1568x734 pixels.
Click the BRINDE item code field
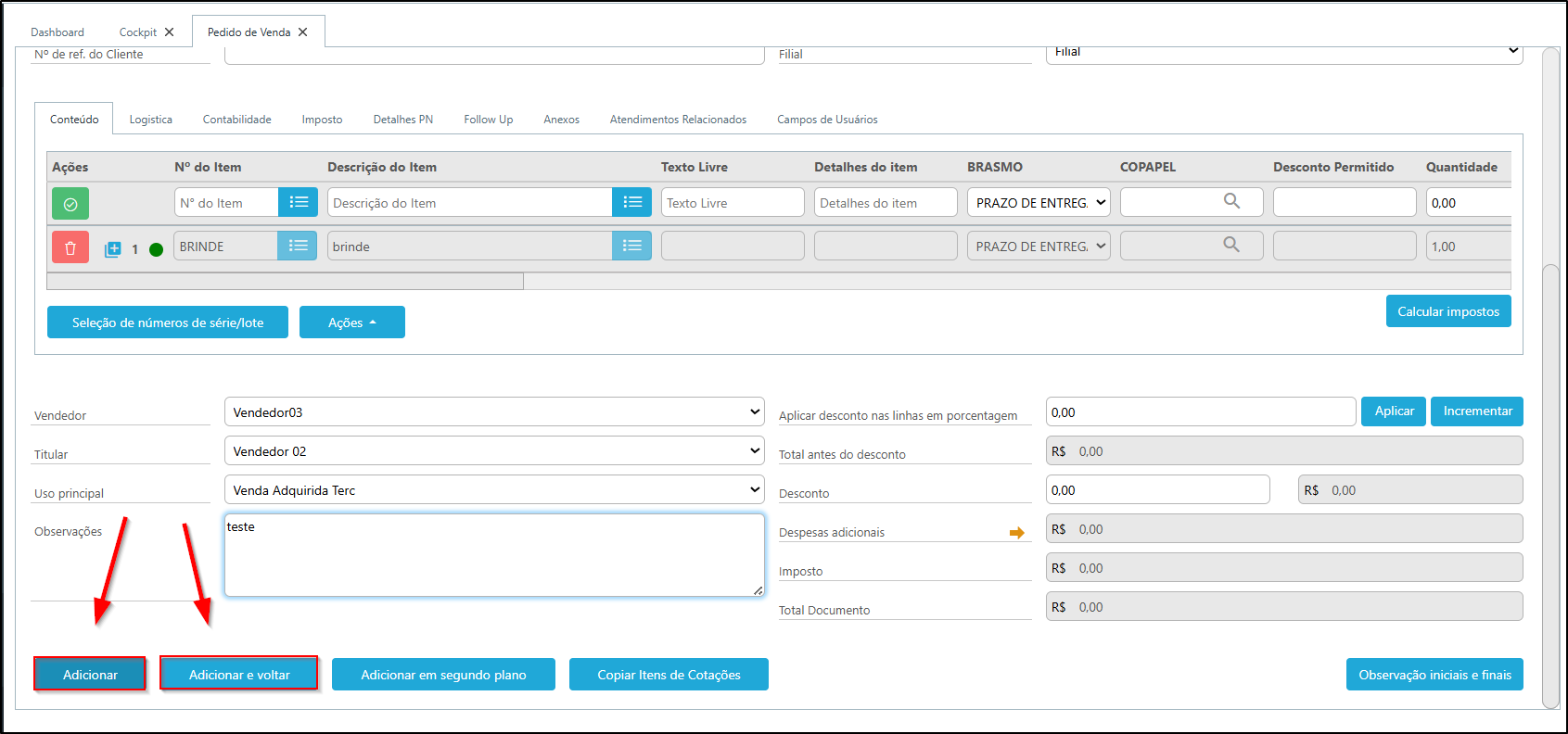(x=225, y=246)
